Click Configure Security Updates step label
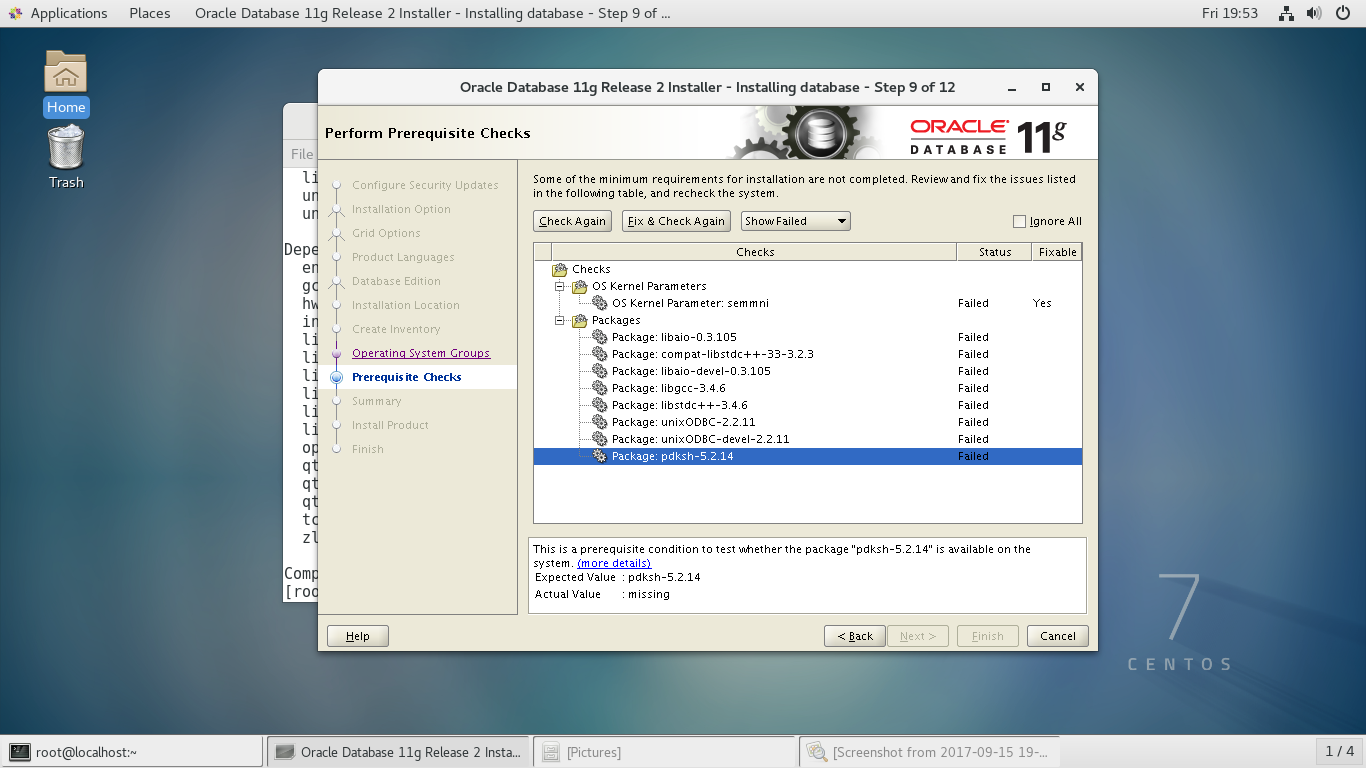The image size is (1366, 768). (425, 185)
